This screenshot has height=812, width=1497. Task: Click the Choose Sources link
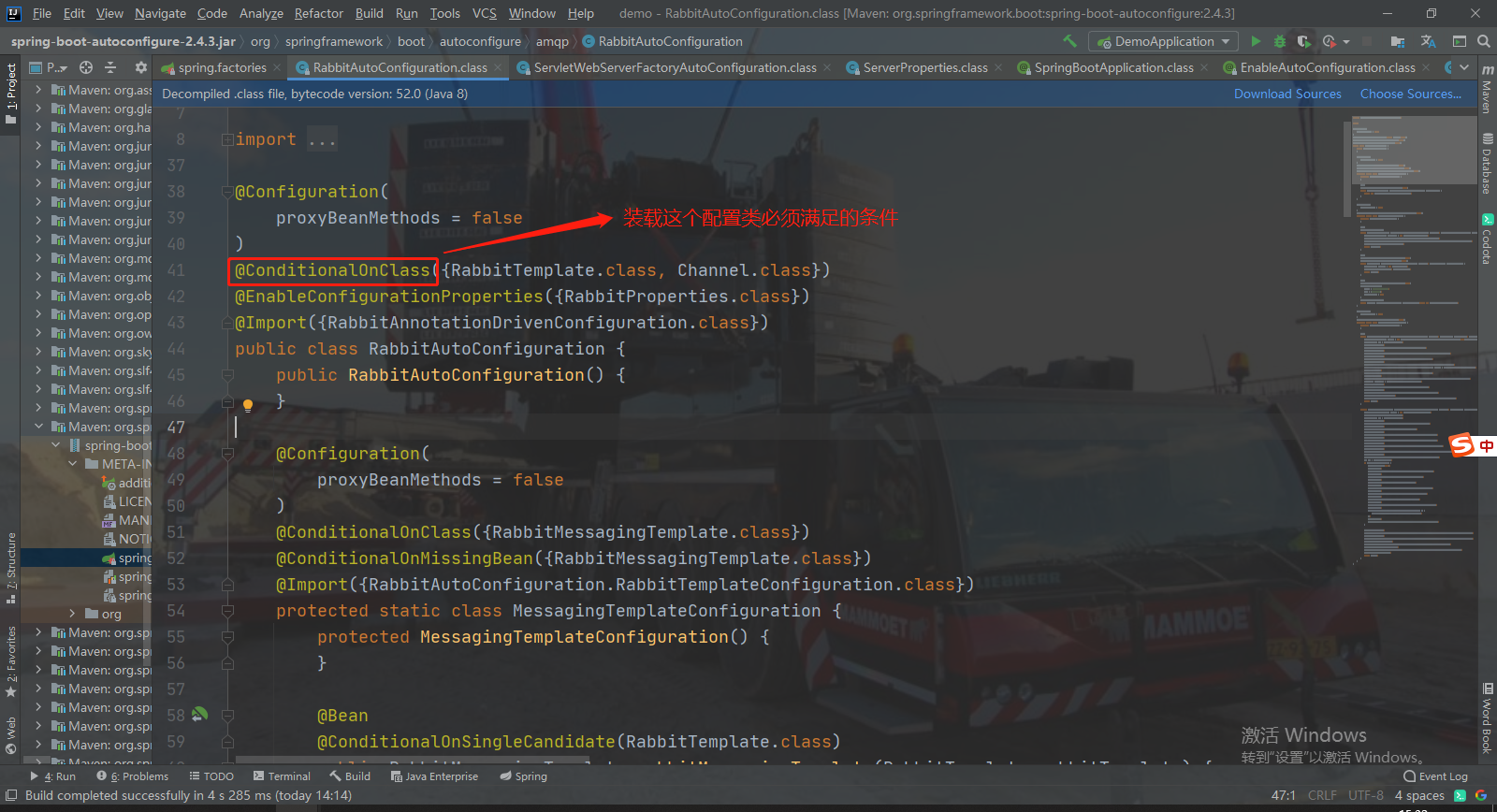pos(1411,94)
